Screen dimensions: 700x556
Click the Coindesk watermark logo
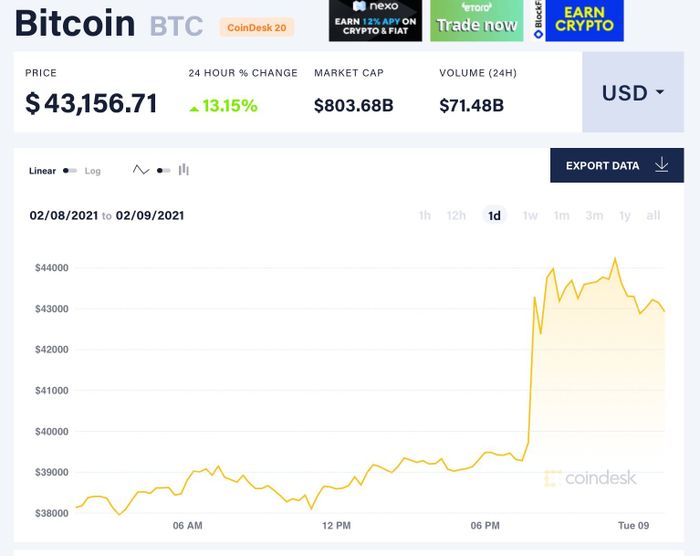(590, 478)
